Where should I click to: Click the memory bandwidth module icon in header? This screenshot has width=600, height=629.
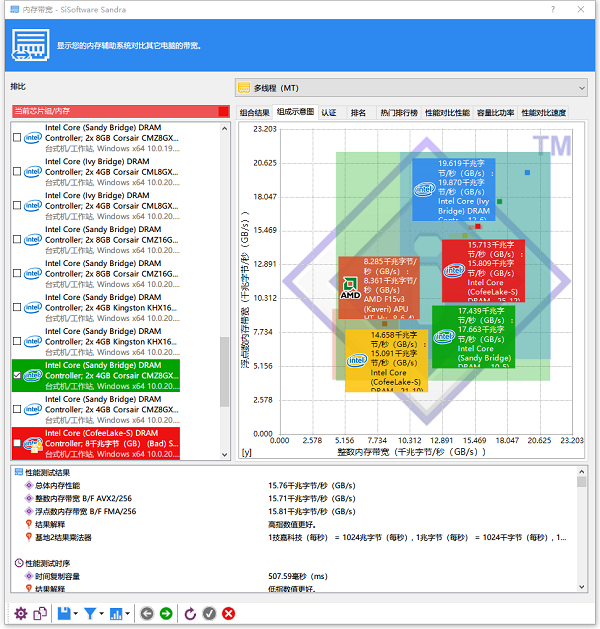pos(30,45)
